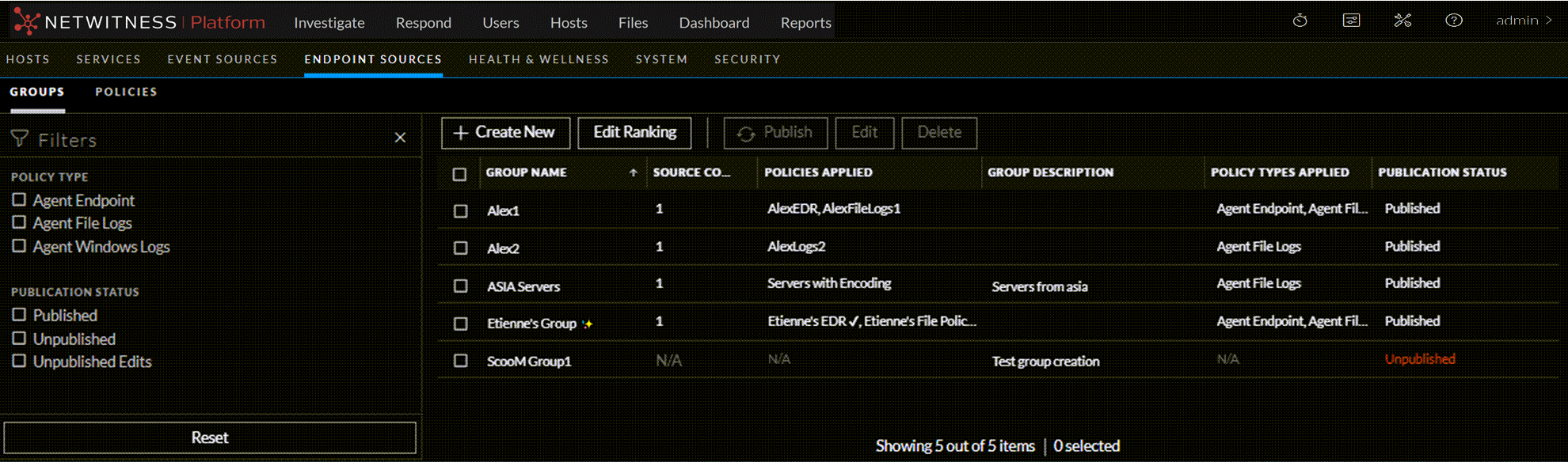The width and height of the screenshot is (1568, 462).
Task: Sort by Group Name arrow
Action: click(x=633, y=172)
